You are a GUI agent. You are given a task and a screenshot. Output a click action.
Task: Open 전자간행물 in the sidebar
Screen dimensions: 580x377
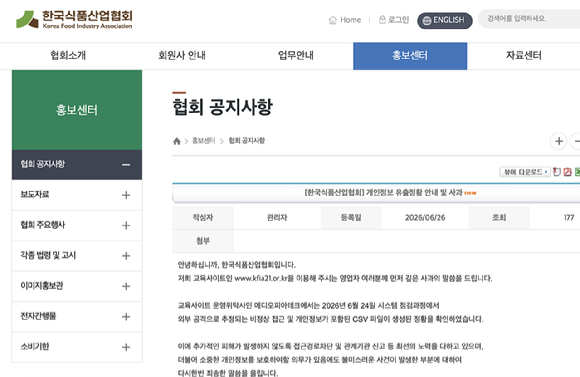click(x=38, y=316)
